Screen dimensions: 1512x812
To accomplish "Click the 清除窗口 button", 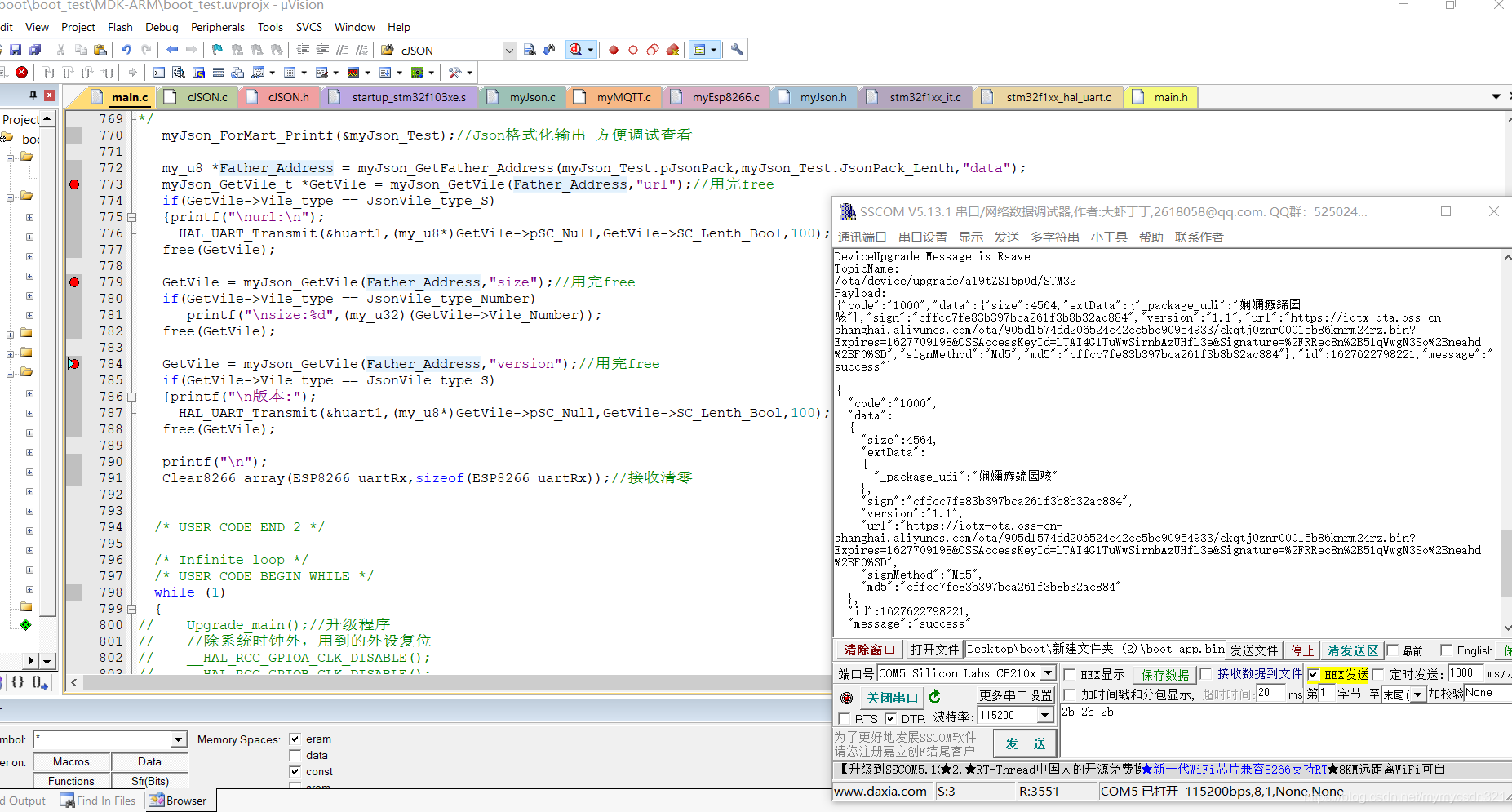I will [869, 650].
